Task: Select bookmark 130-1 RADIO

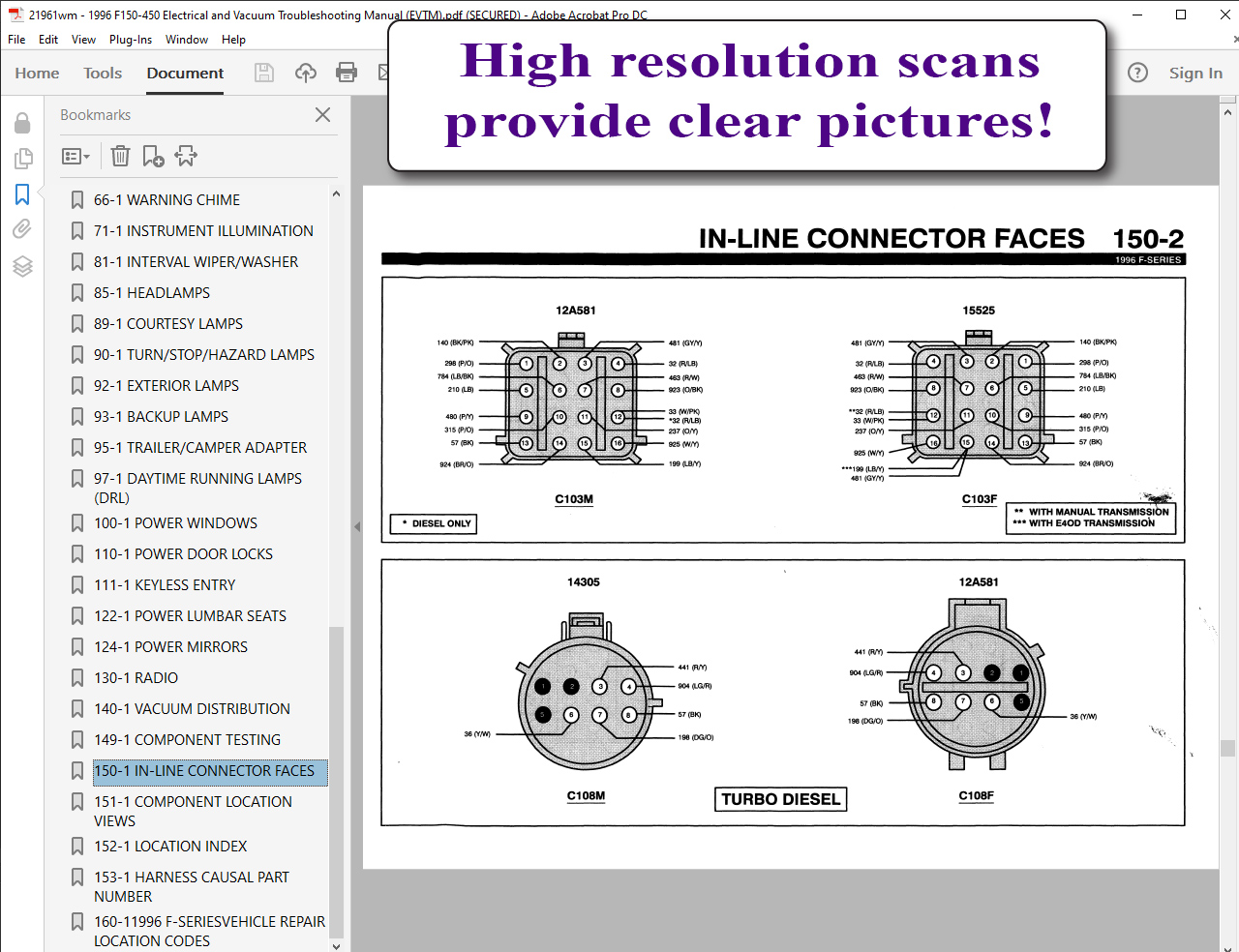Action: tap(136, 677)
